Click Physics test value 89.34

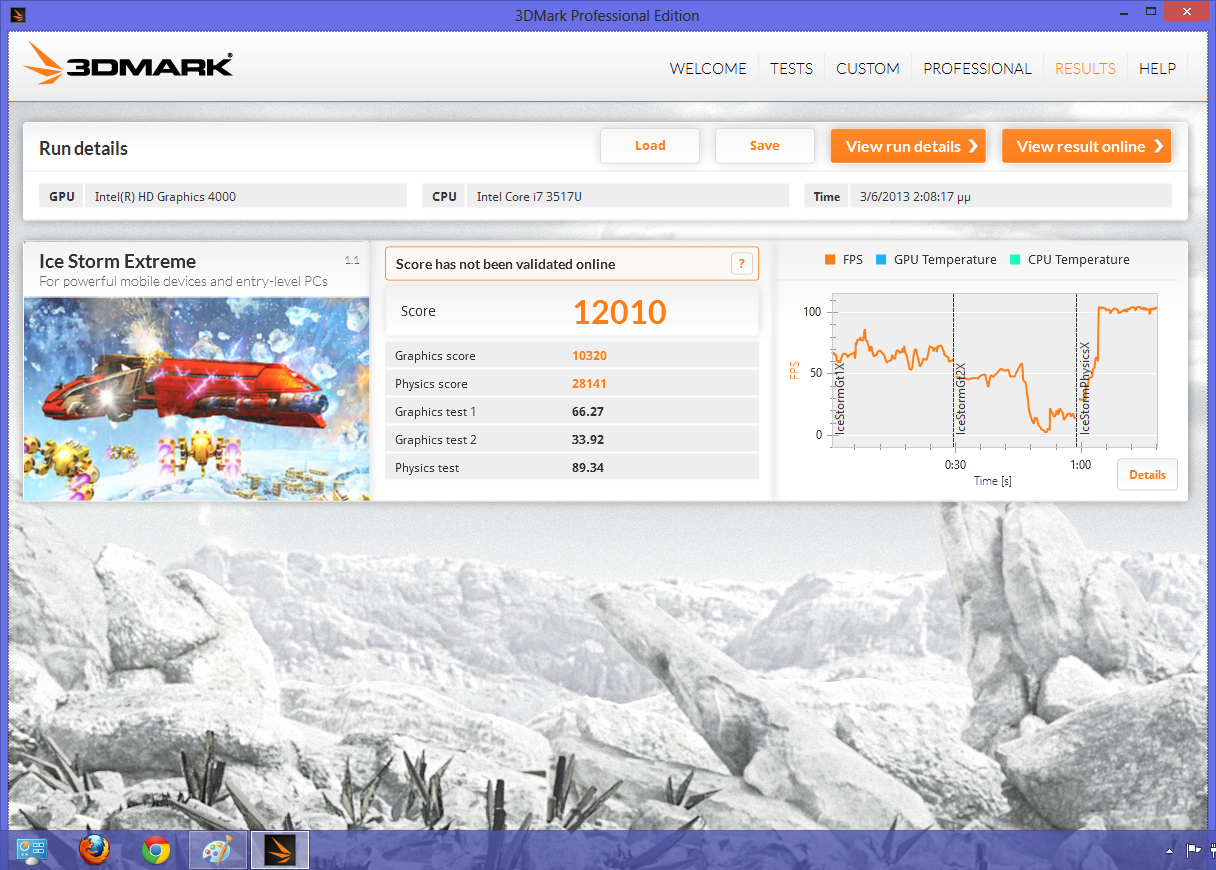[x=588, y=468]
